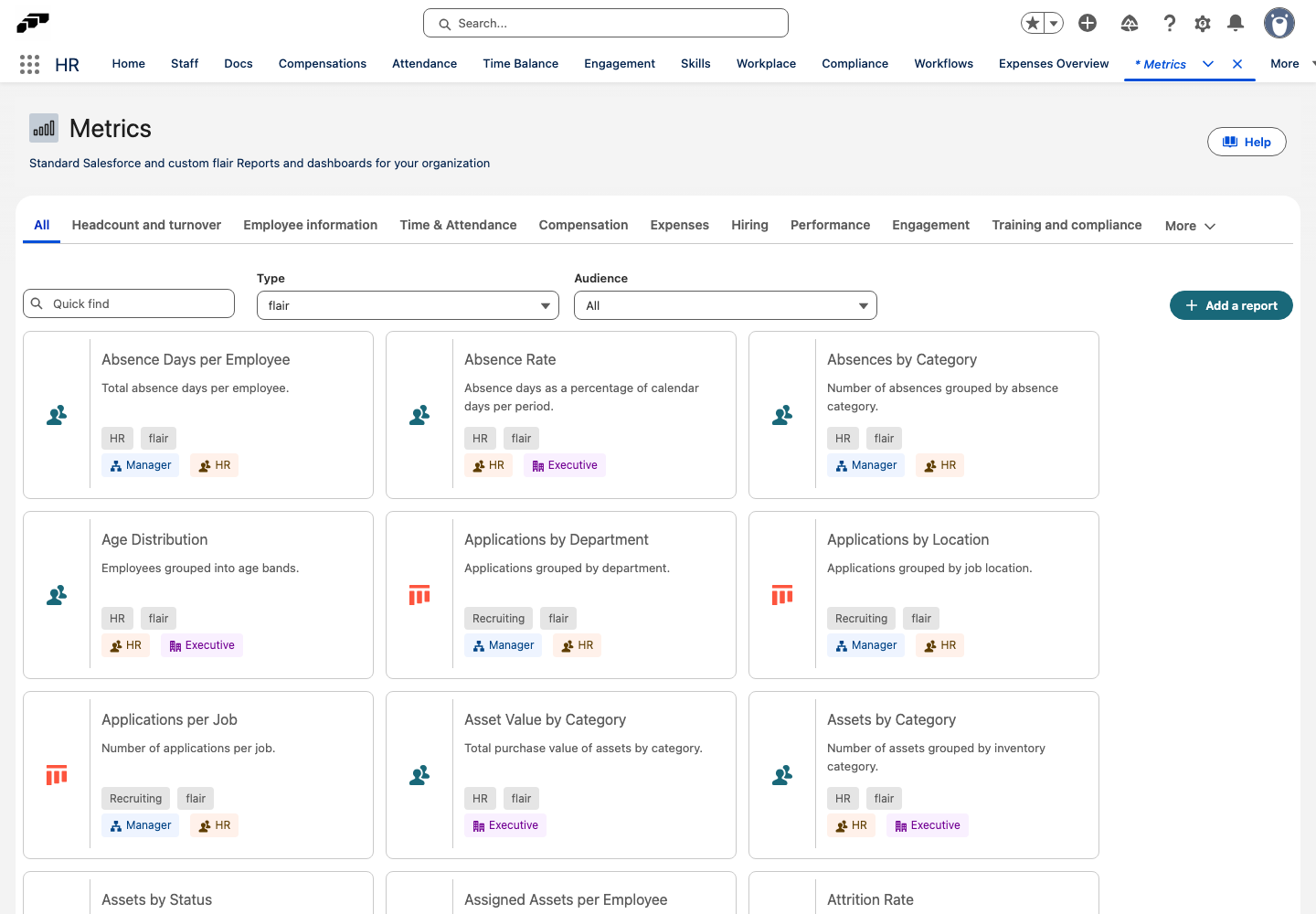Screen dimensions: 1316x914
Task: Open Applications per Job report title
Action: 169,720
